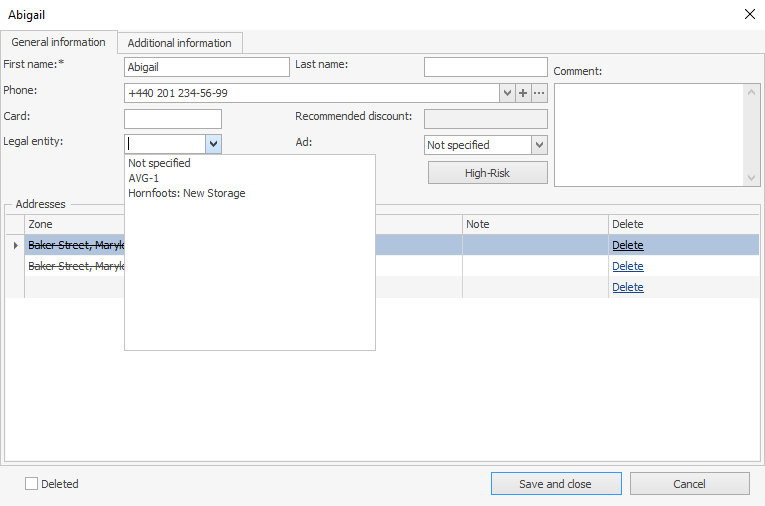Screen dimensions: 765x506
Task: Close the Abigail dialog window
Action: tap(750, 14)
